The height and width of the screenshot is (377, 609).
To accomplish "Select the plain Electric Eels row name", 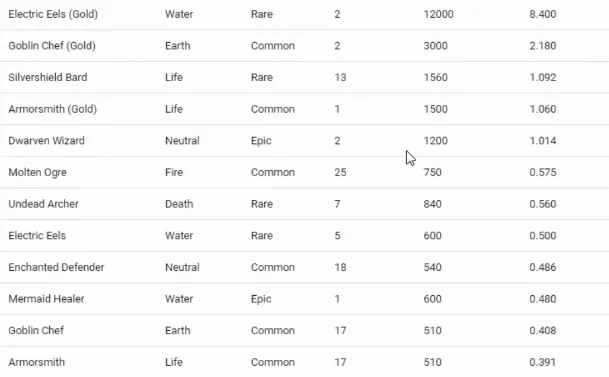I will [37, 236].
